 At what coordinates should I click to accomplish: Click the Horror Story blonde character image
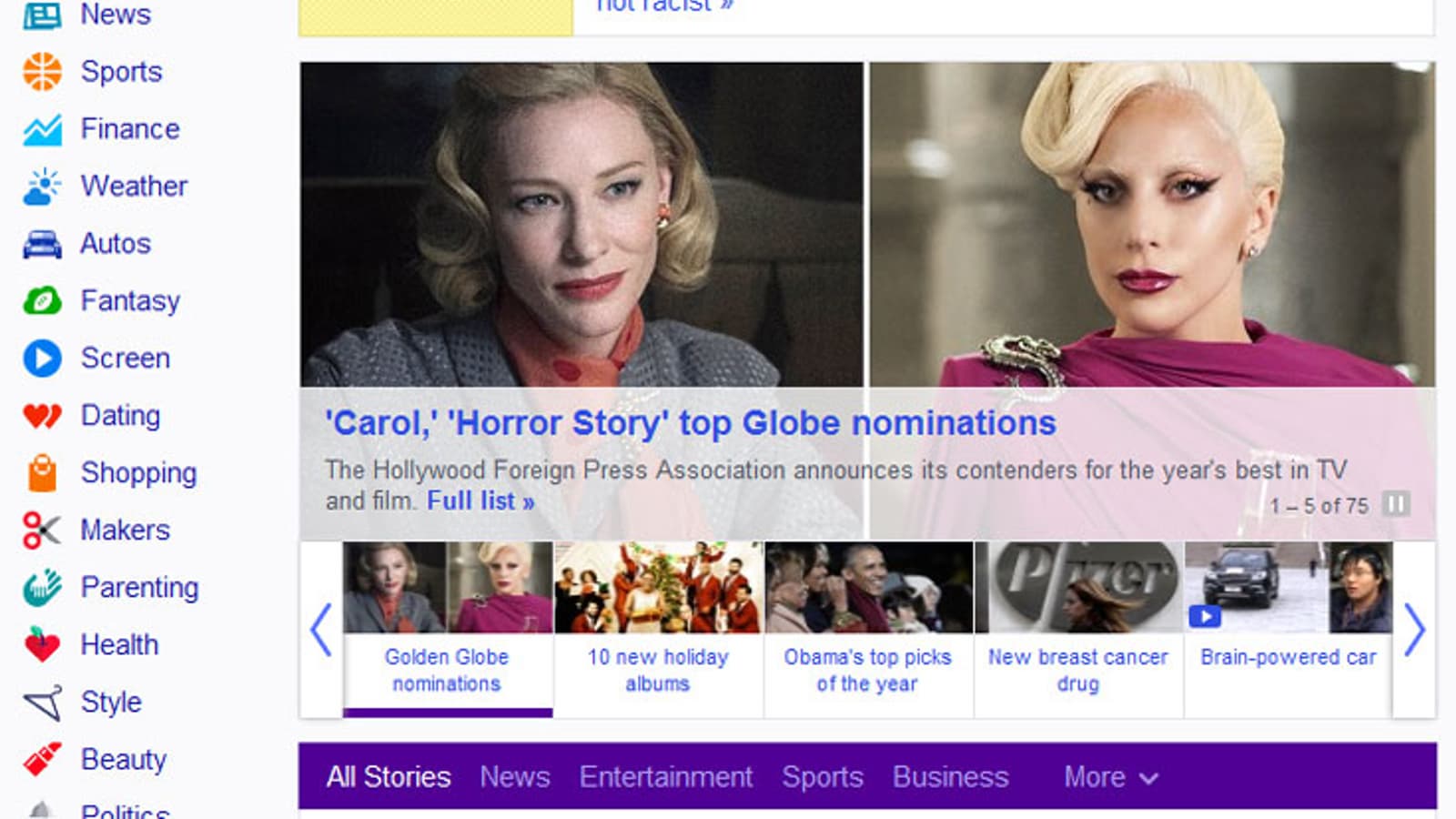click(1152, 225)
